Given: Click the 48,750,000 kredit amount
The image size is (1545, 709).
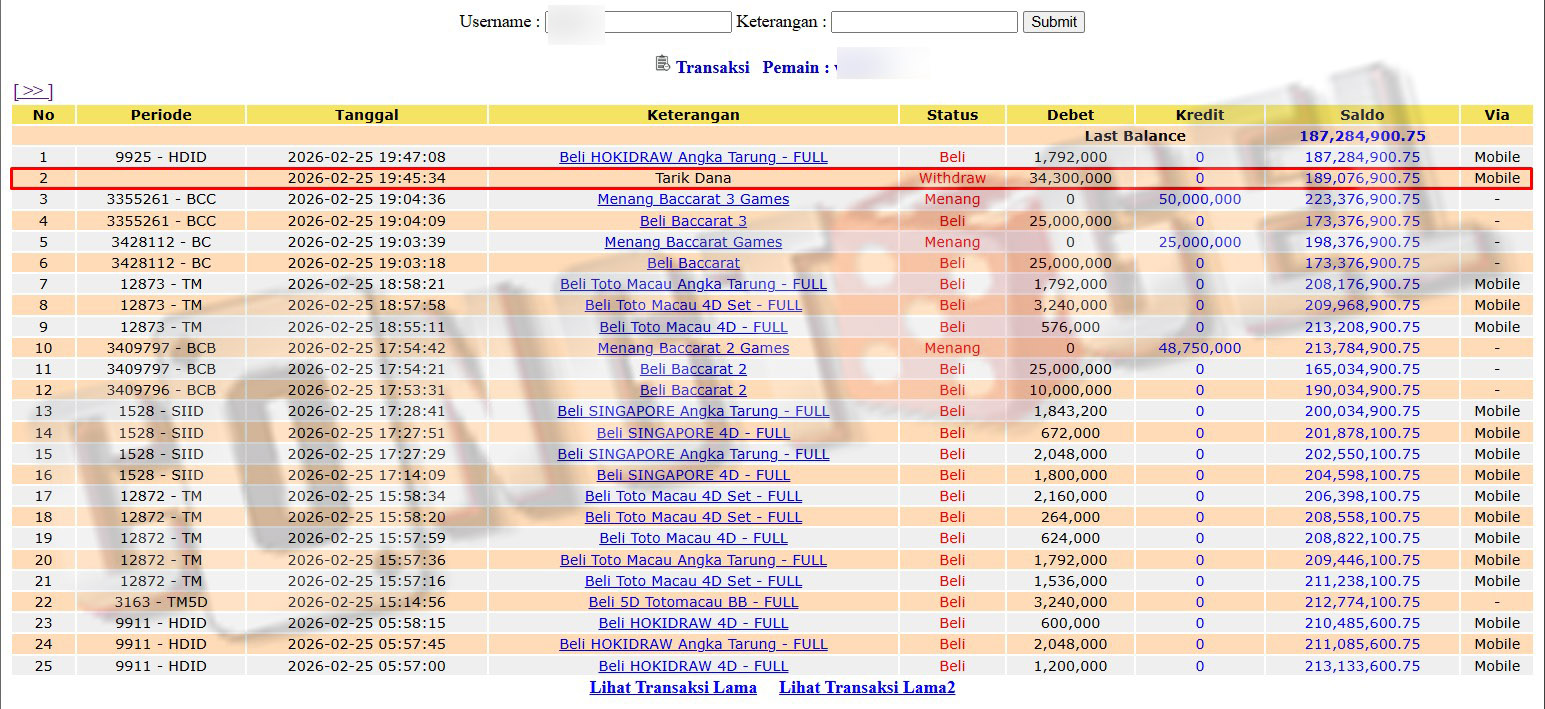Looking at the screenshot, I should tap(1199, 348).
